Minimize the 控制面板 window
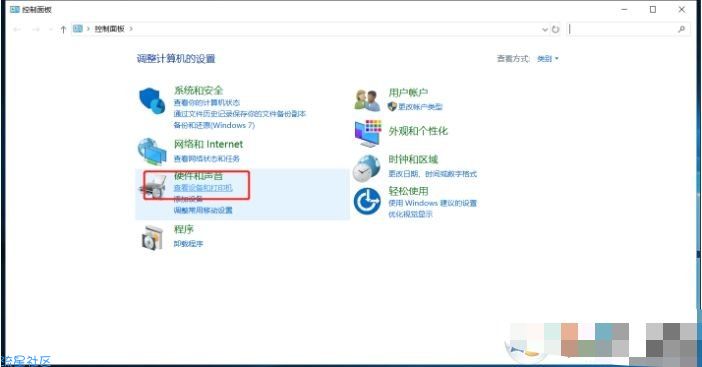This screenshot has width=702, height=367. point(625,9)
